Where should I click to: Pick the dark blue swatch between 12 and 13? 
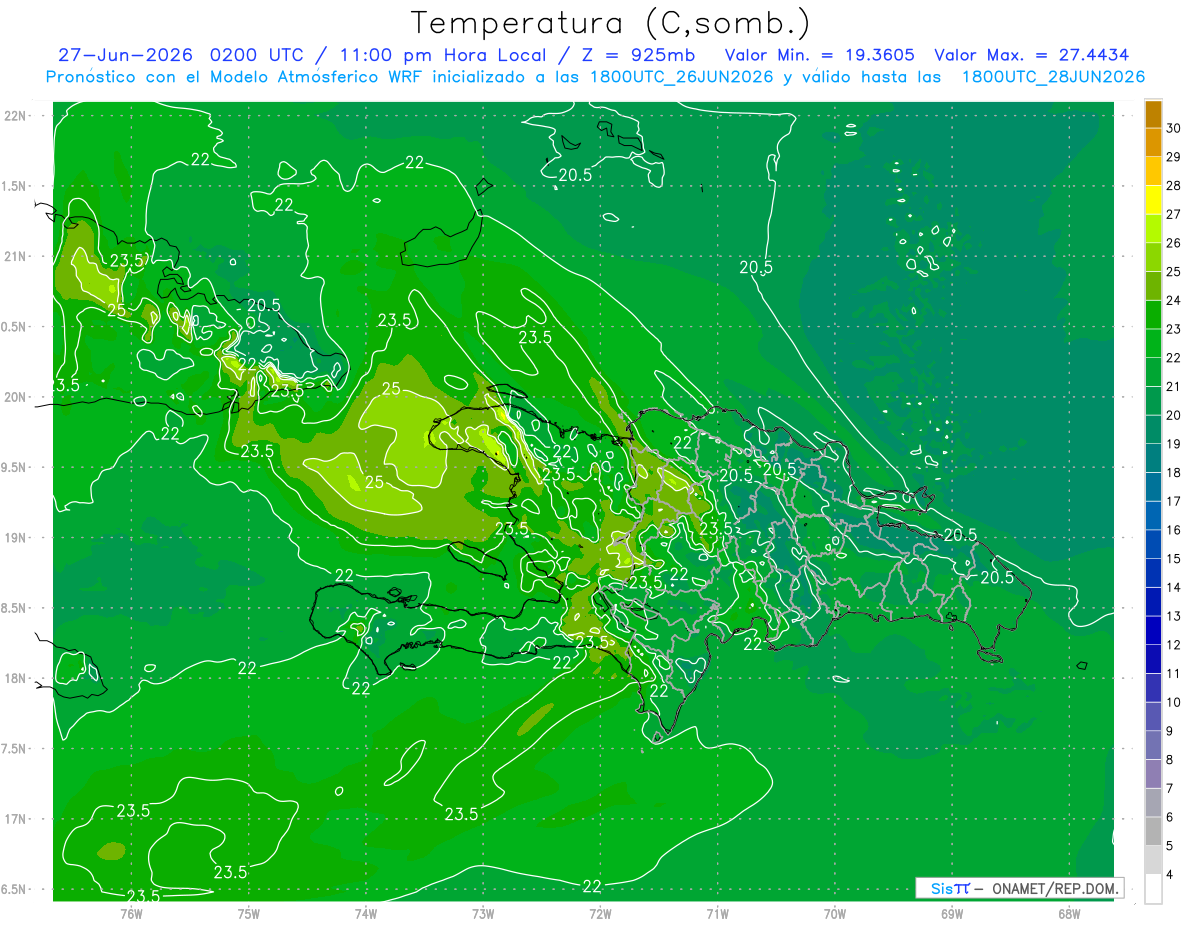(x=1153, y=630)
